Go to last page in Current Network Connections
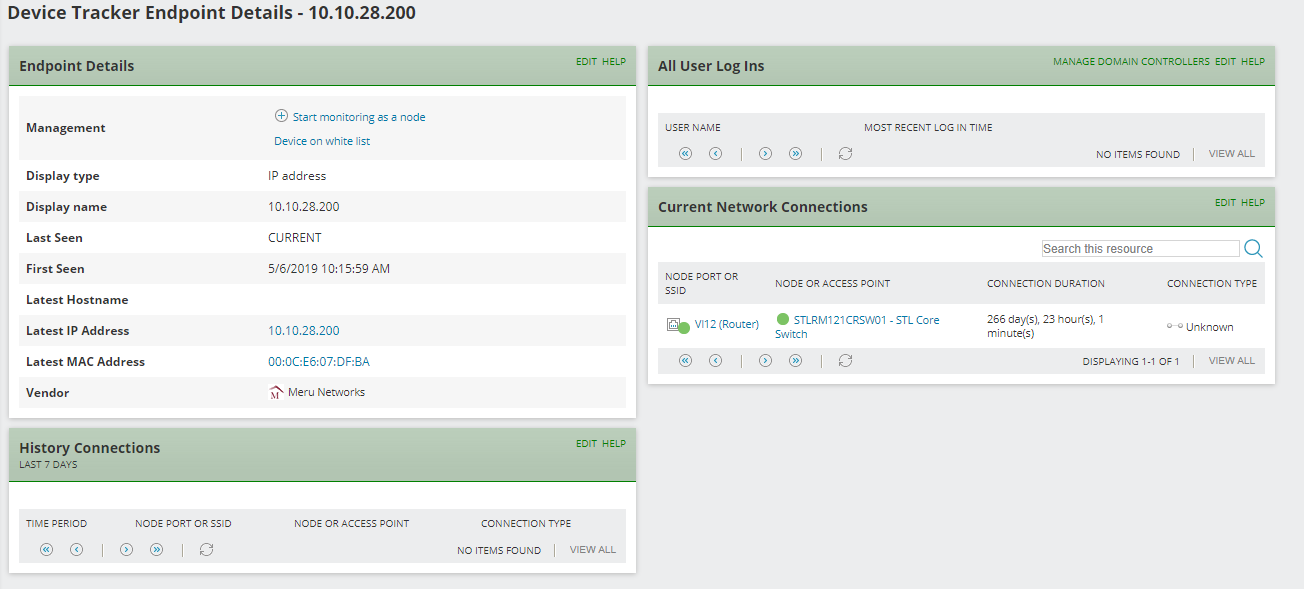This screenshot has height=589, width=1304. pos(795,361)
